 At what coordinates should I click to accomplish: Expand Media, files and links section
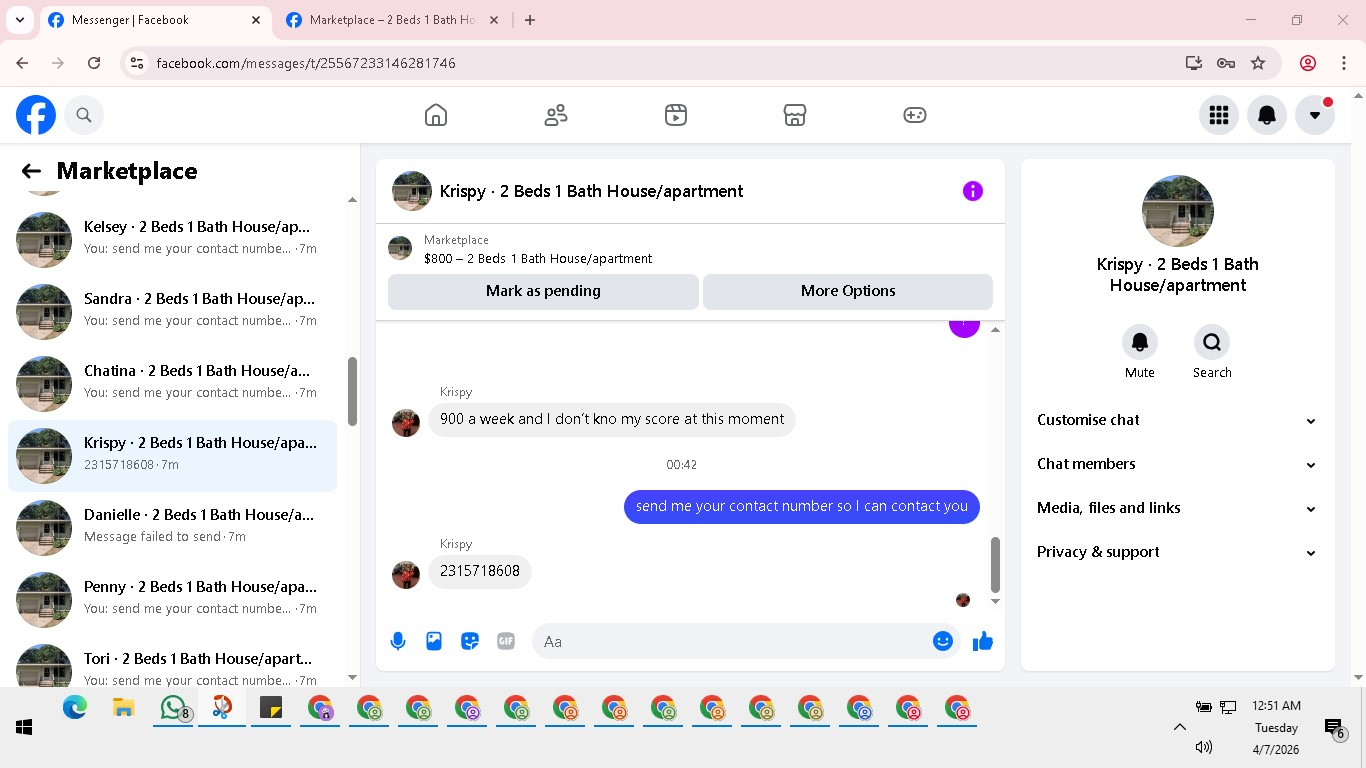coord(1177,508)
